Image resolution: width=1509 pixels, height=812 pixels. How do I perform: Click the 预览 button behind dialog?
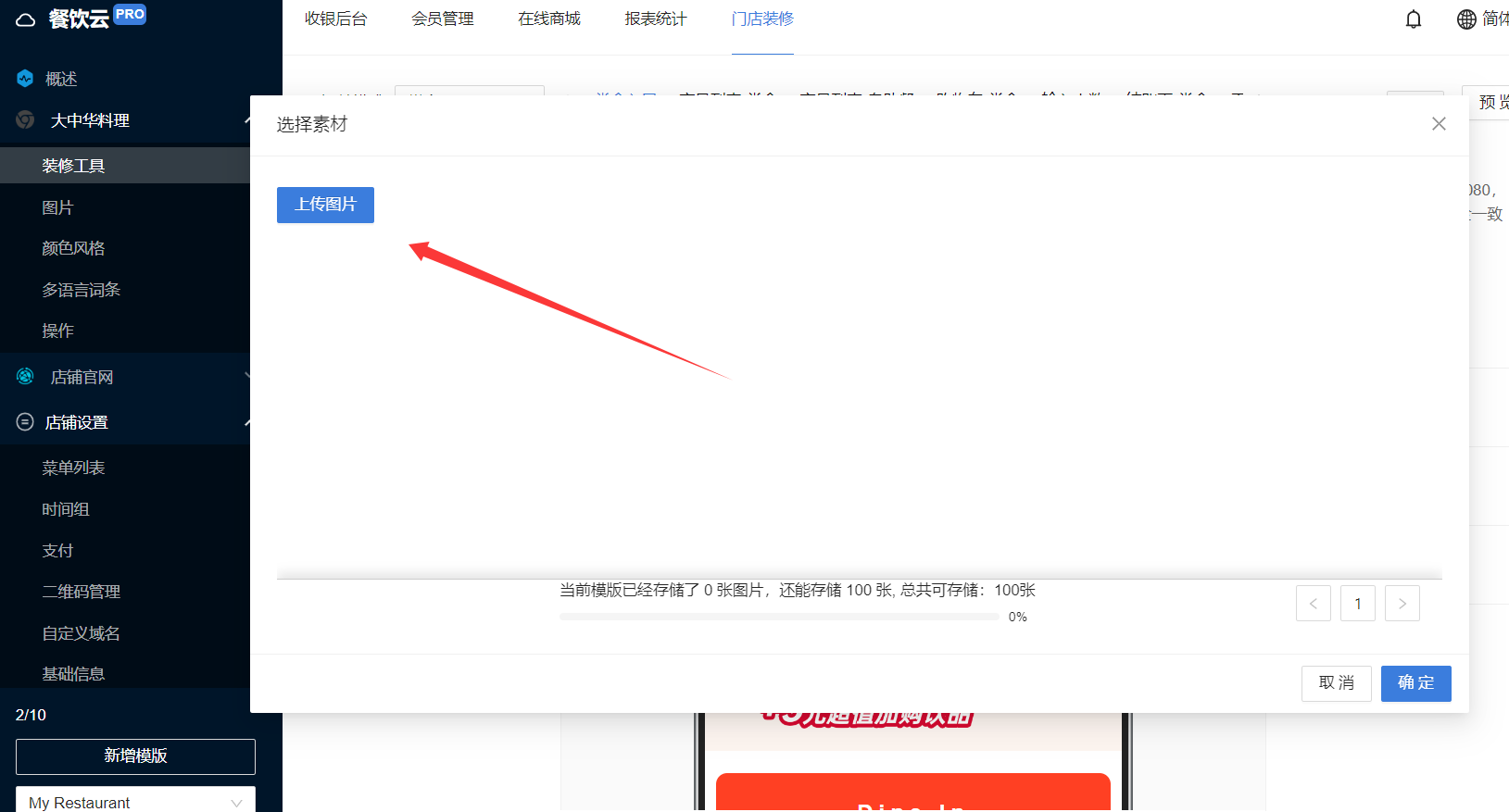tap(1488, 102)
